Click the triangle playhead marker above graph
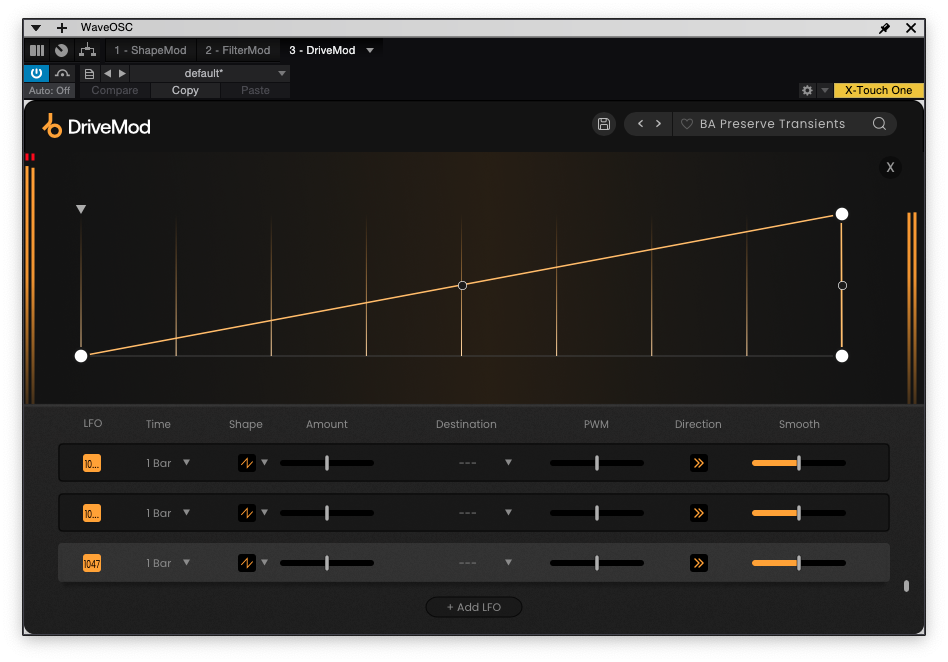Viewport: 948px width, 662px height. [81, 209]
